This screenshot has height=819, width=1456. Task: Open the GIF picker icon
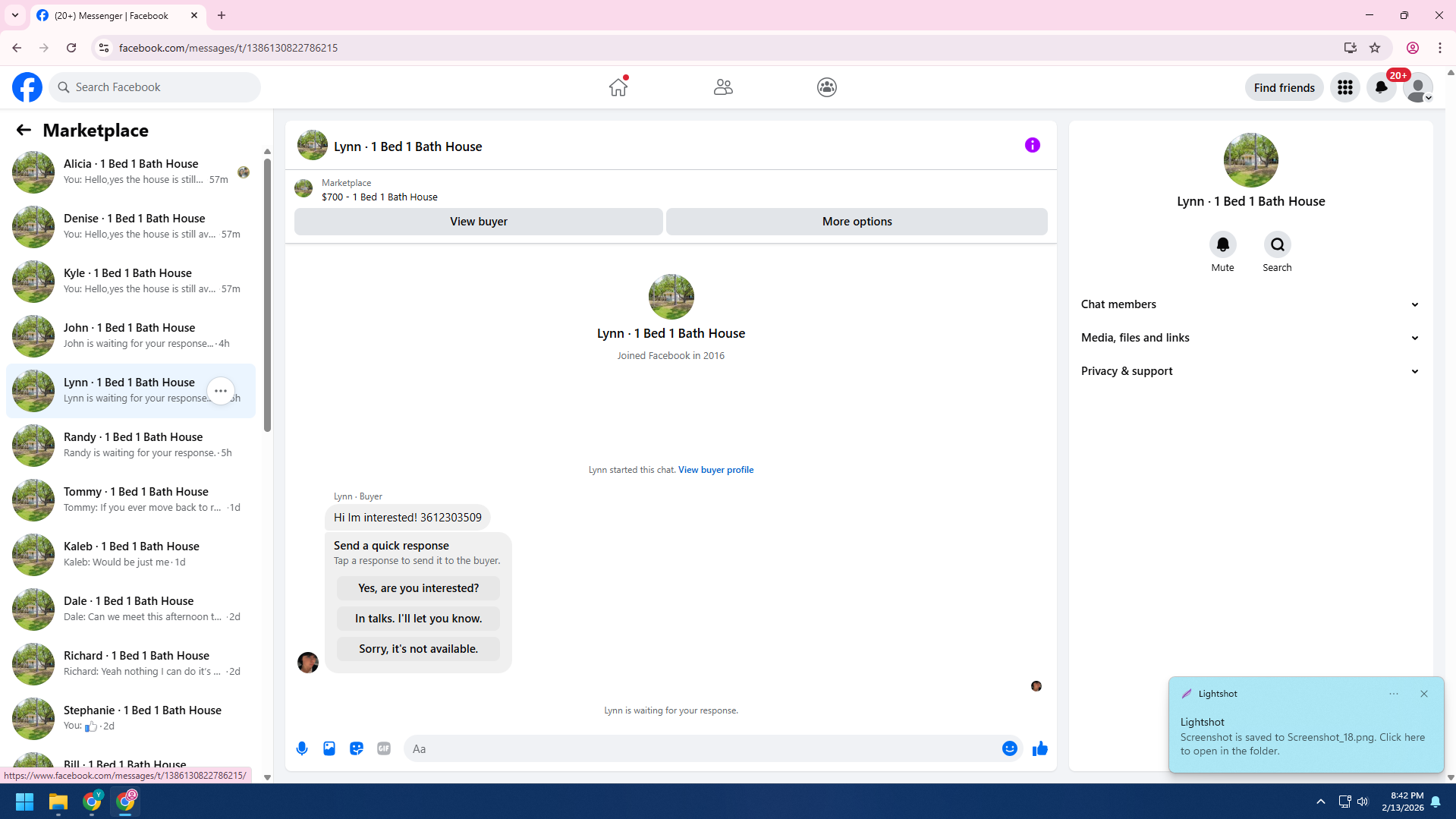point(384,748)
